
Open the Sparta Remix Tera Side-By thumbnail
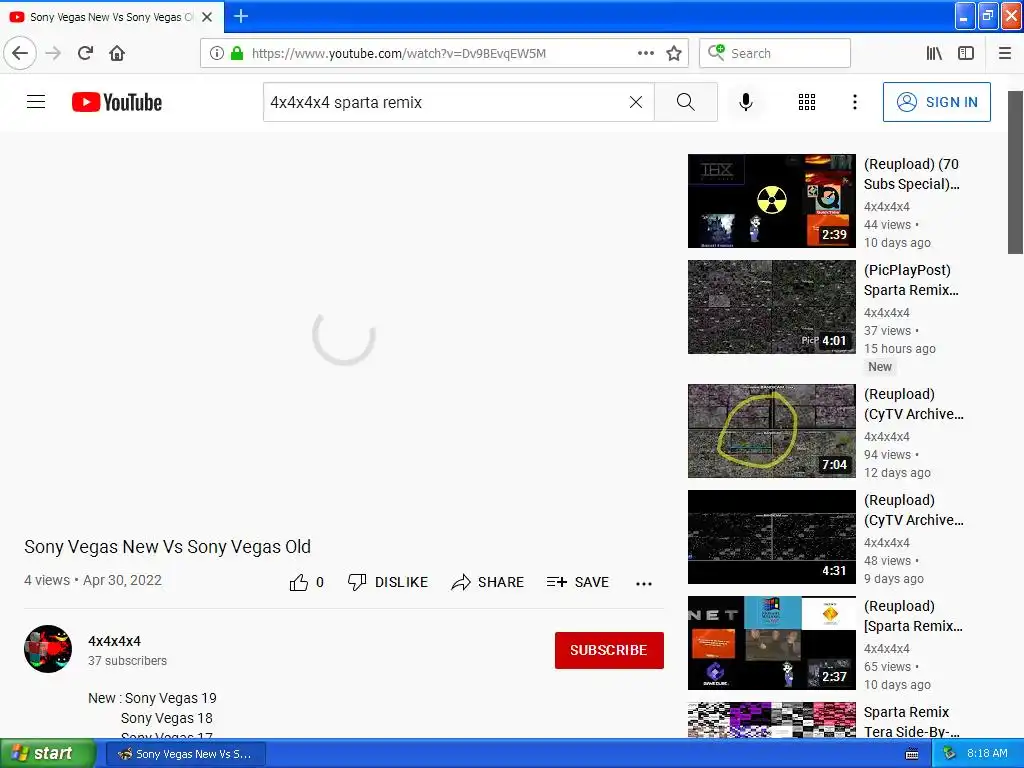point(771,720)
